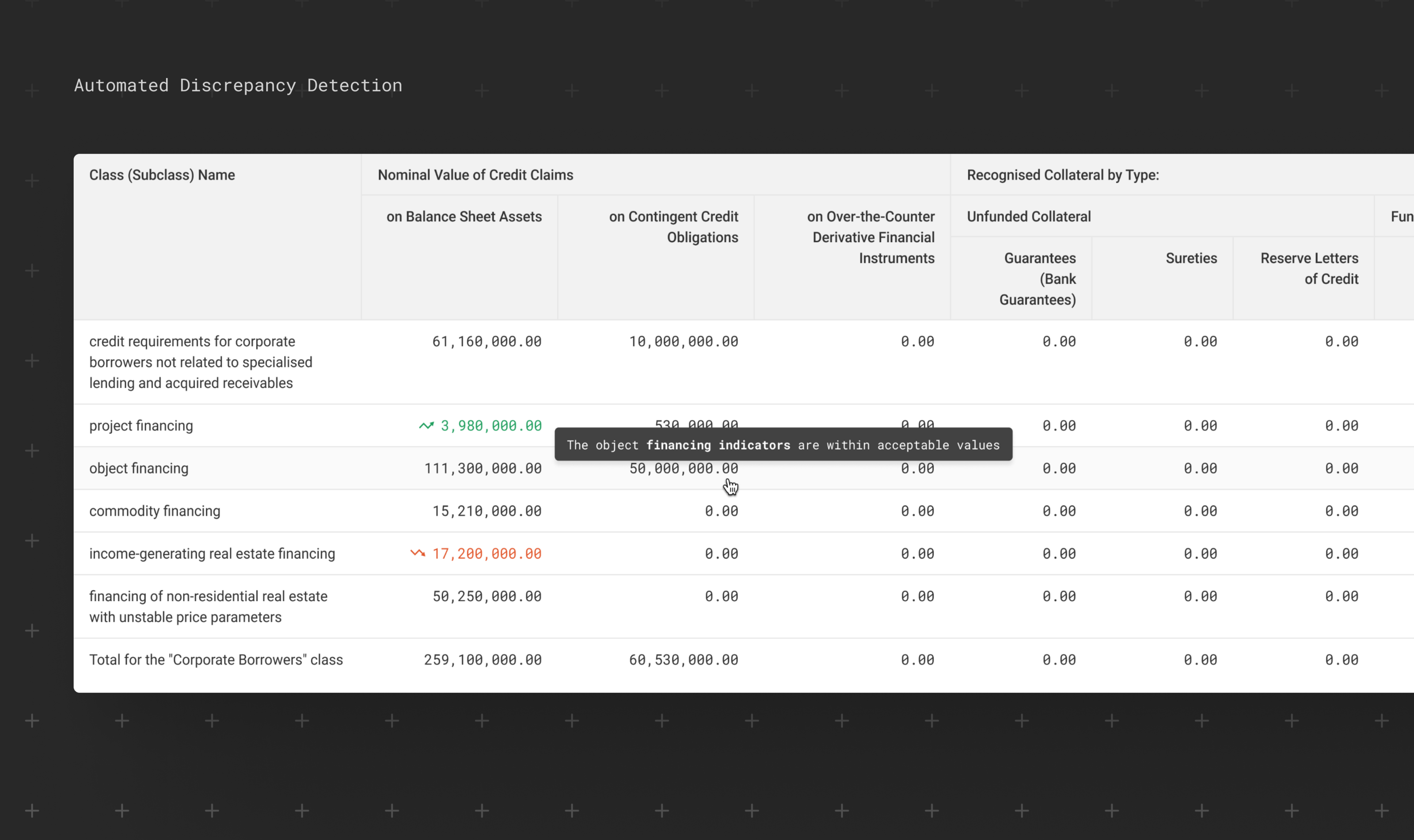
Task: Click the 'project financing' row label
Action: pos(141,426)
